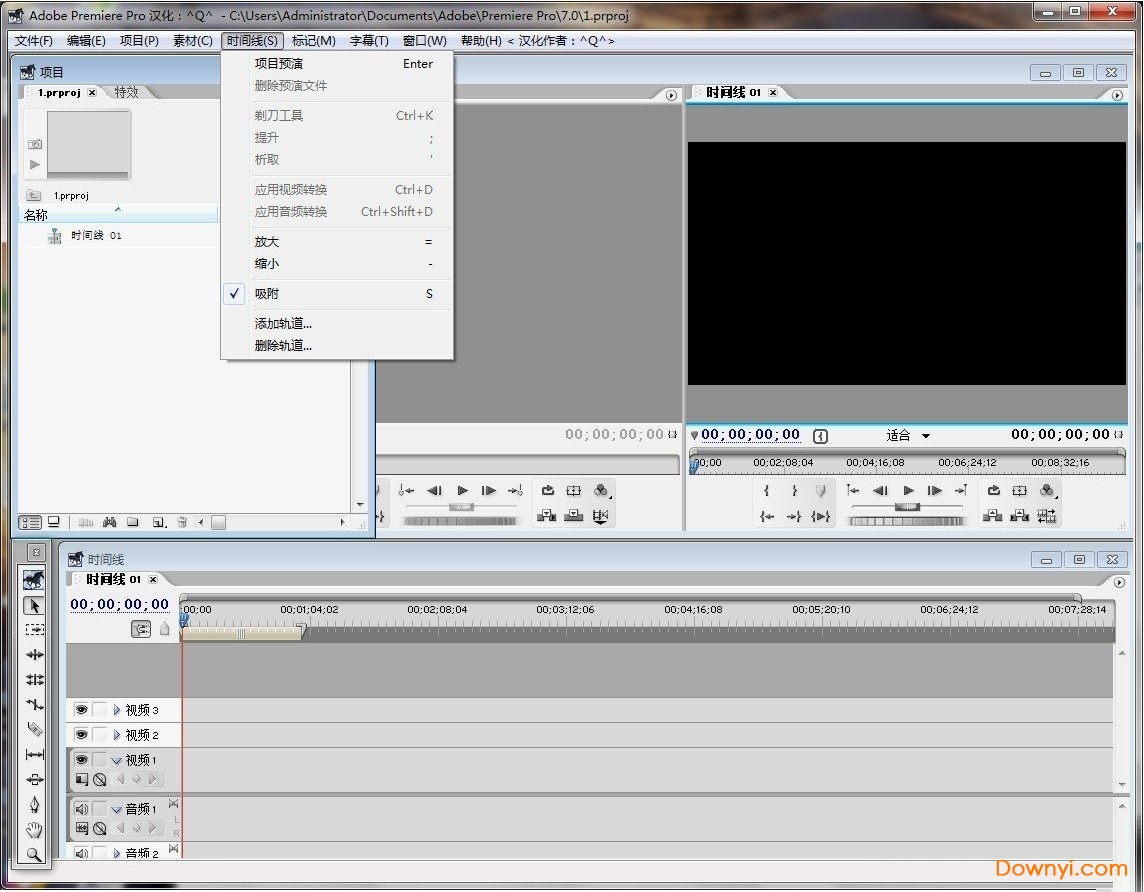Image resolution: width=1144 pixels, height=892 pixels.
Task: Choose 添加轨道... from the menu
Action: point(283,324)
